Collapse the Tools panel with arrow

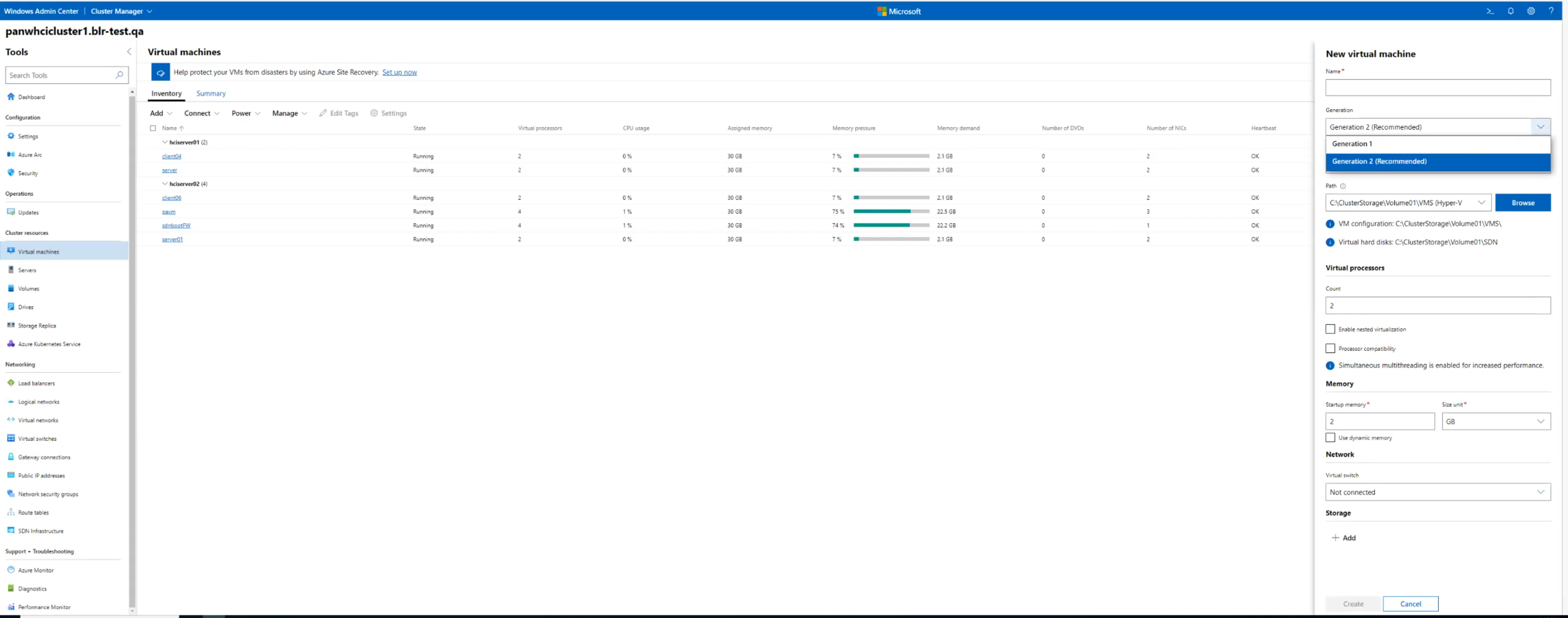click(x=128, y=51)
